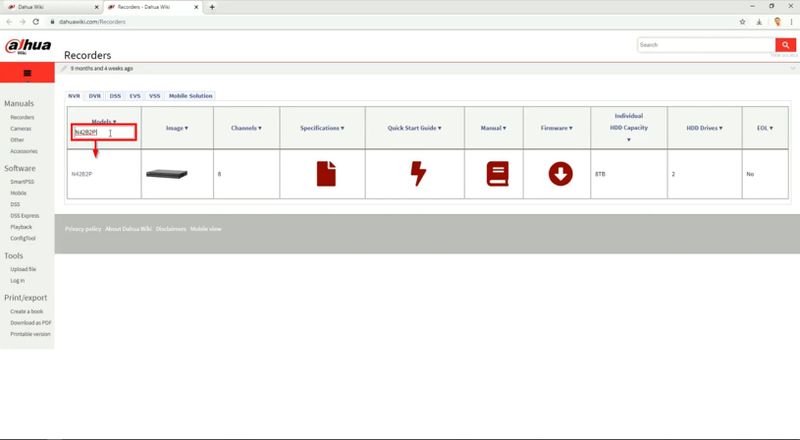Switch to the VSS tab
The height and width of the screenshot is (440, 800).
[x=155, y=96]
